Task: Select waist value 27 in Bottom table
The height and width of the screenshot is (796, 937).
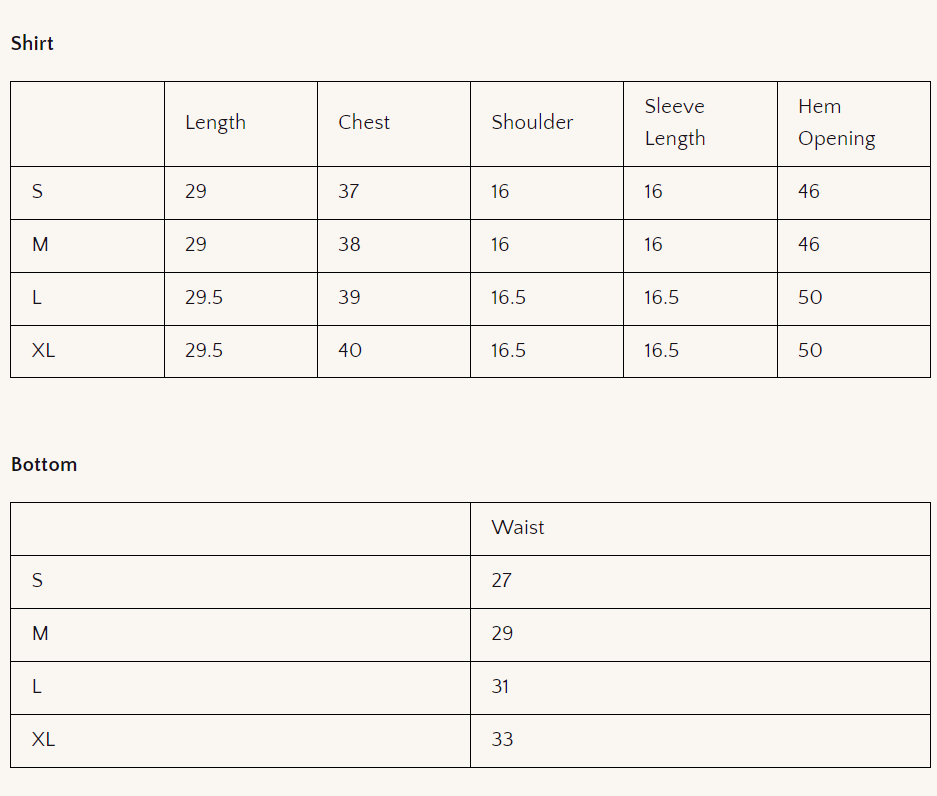Action: click(502, 580)
